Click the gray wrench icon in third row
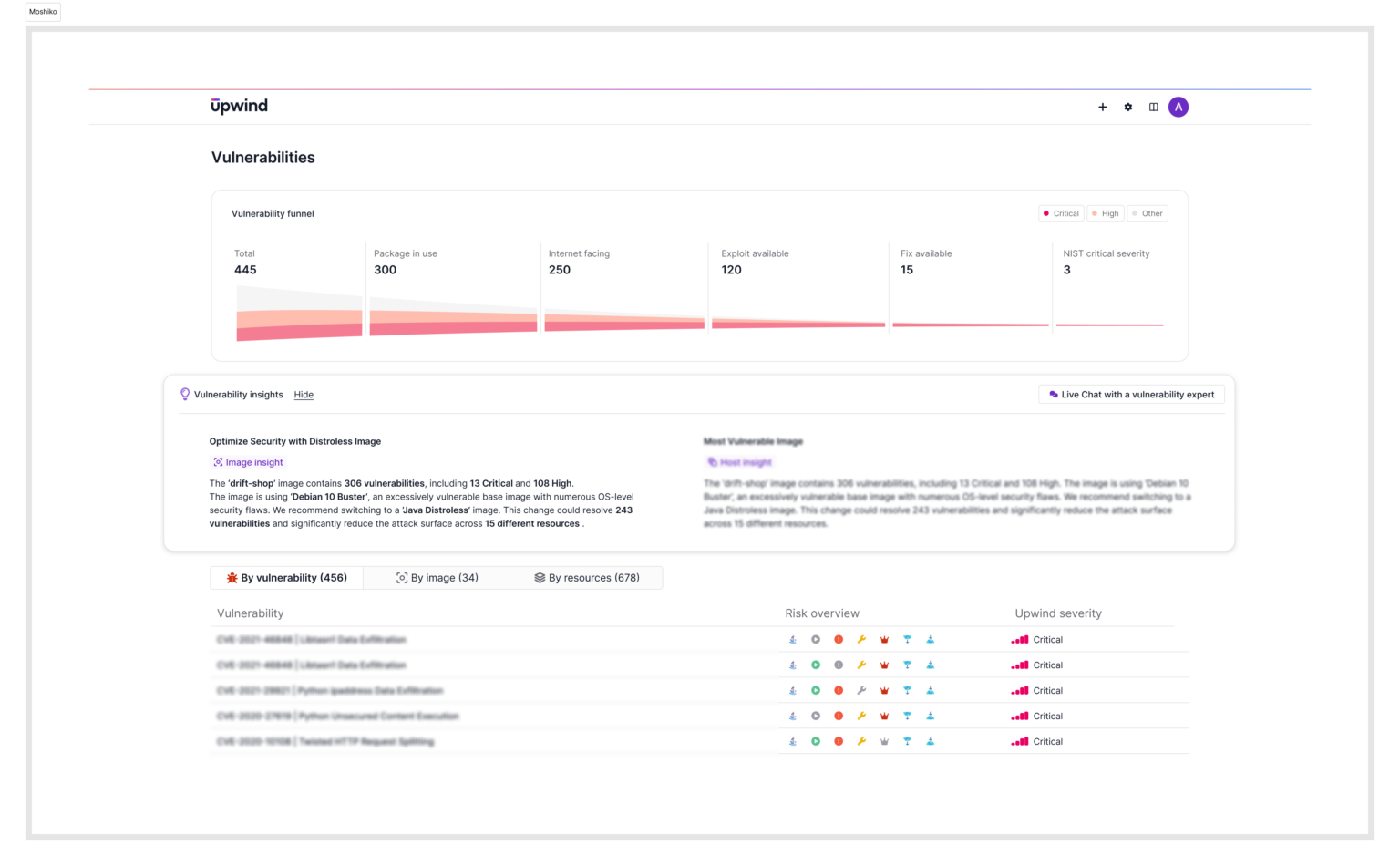Viewport: 1400px width, 866px height. [861, 691]
